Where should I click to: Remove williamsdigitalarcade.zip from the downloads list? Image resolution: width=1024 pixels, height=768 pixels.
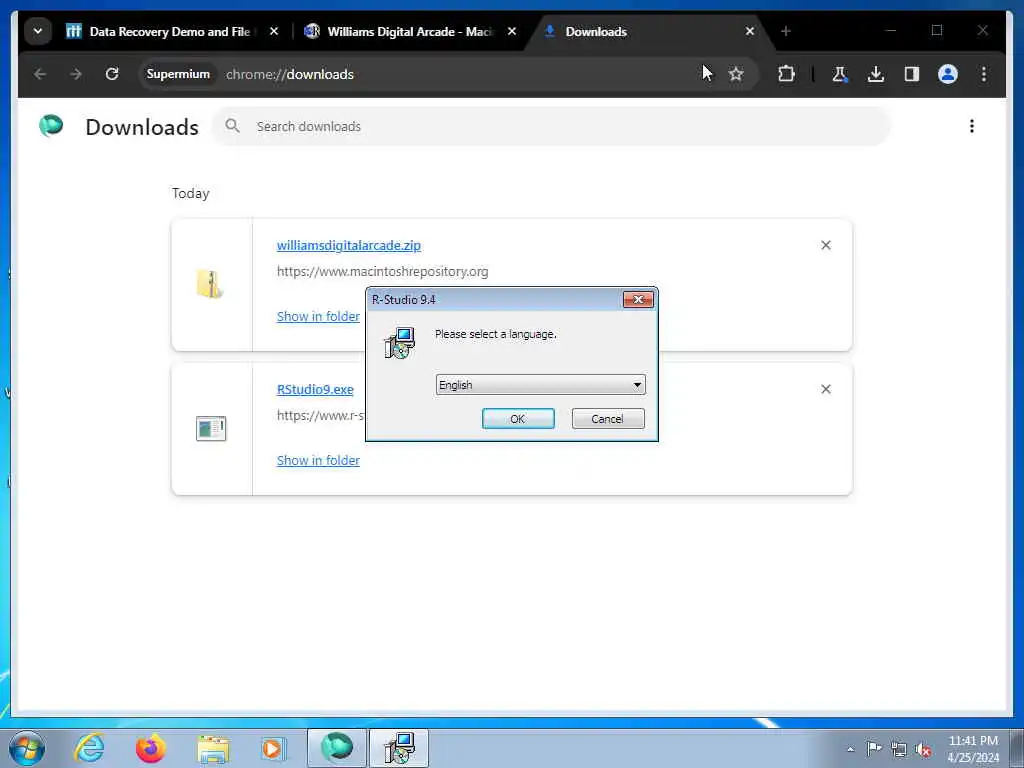[x=825, y=245]
